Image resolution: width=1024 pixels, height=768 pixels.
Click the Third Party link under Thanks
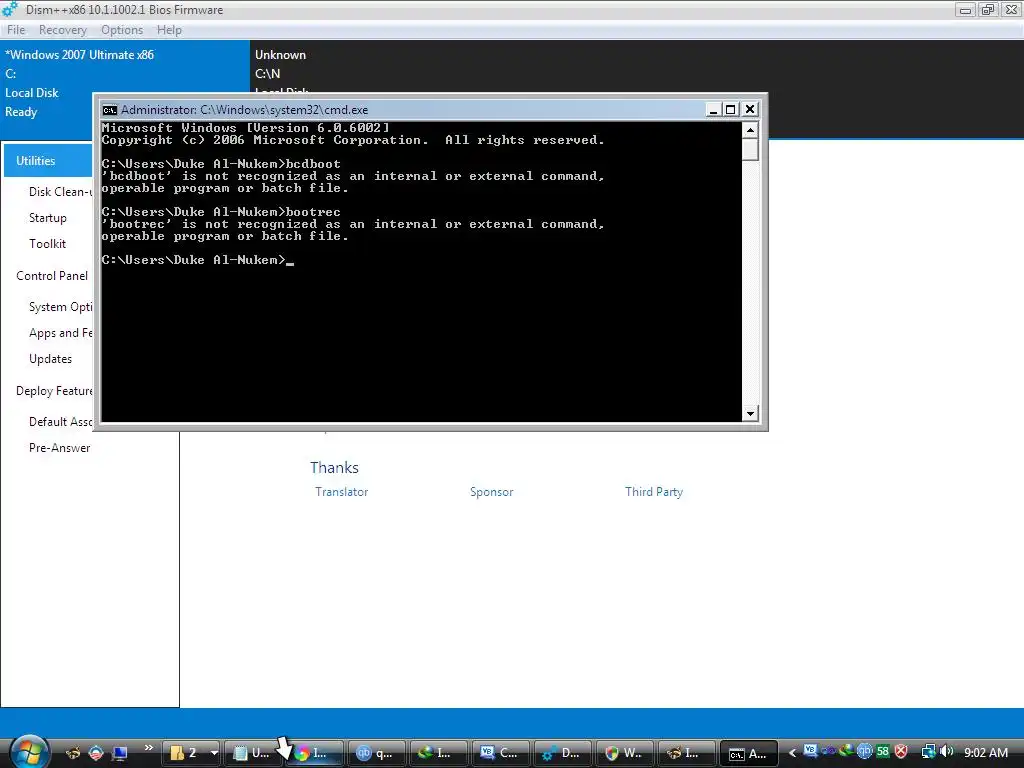pos(654,492)
